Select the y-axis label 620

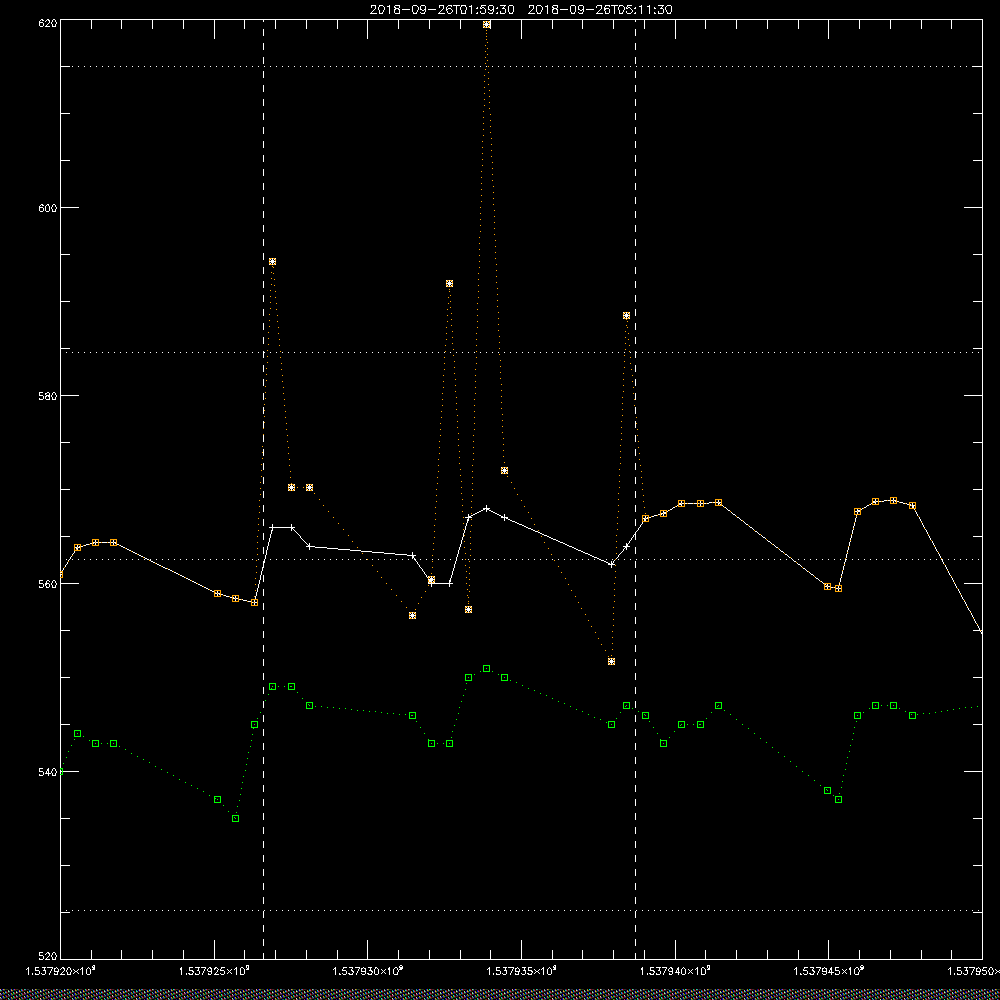click(x=48, y=23)
